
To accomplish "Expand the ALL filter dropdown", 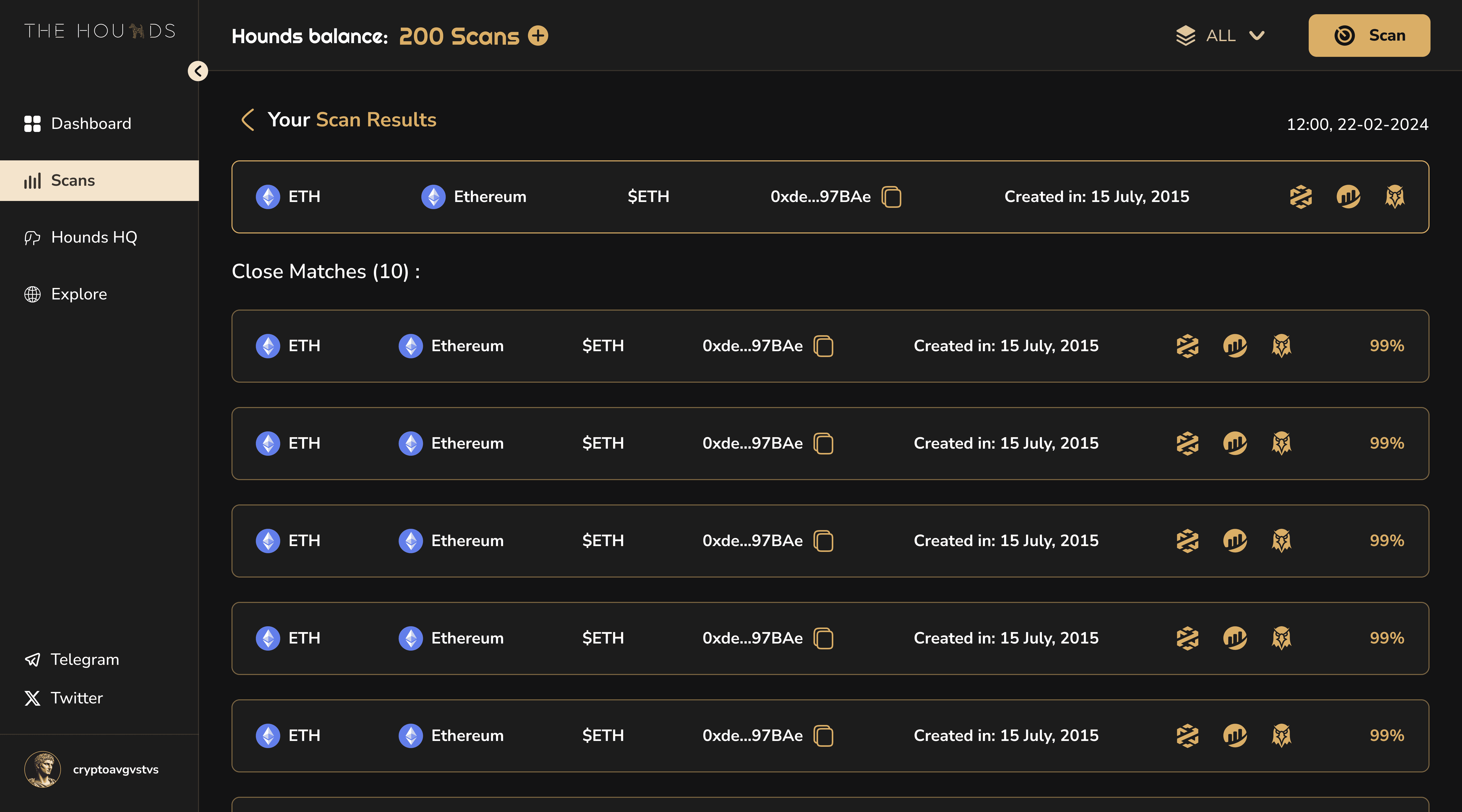I will click(x=1220, y=36).
